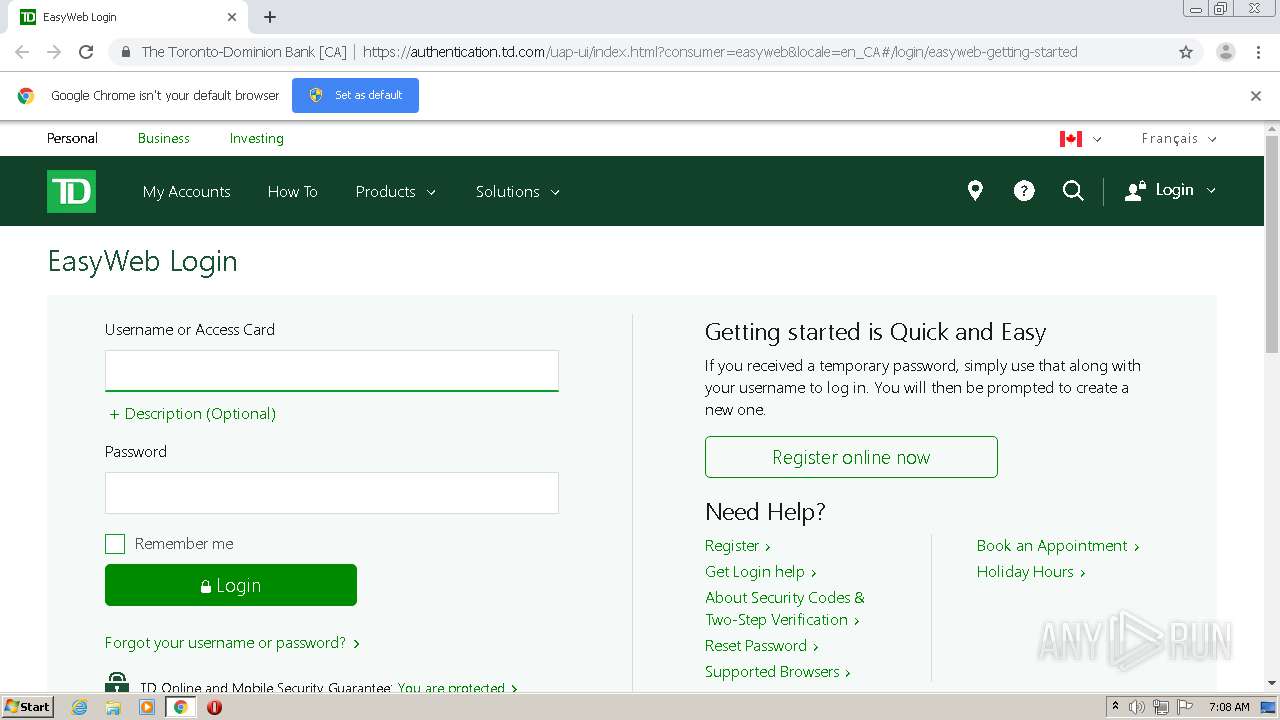The image size is (1280, 720).
Task: Click the browser address bar URL
Action: pos(720,52)
